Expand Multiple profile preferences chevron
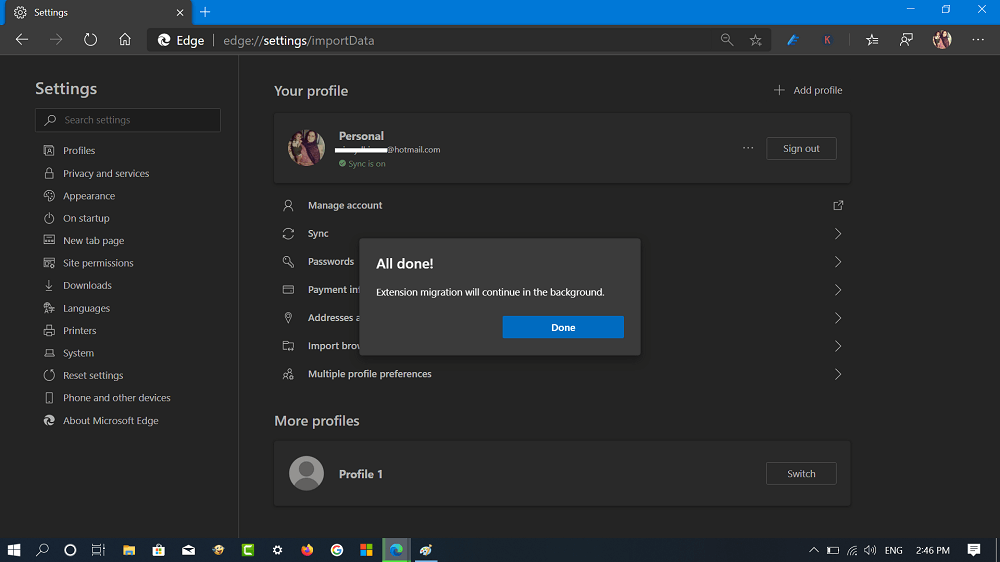 [x=838, y=374]
